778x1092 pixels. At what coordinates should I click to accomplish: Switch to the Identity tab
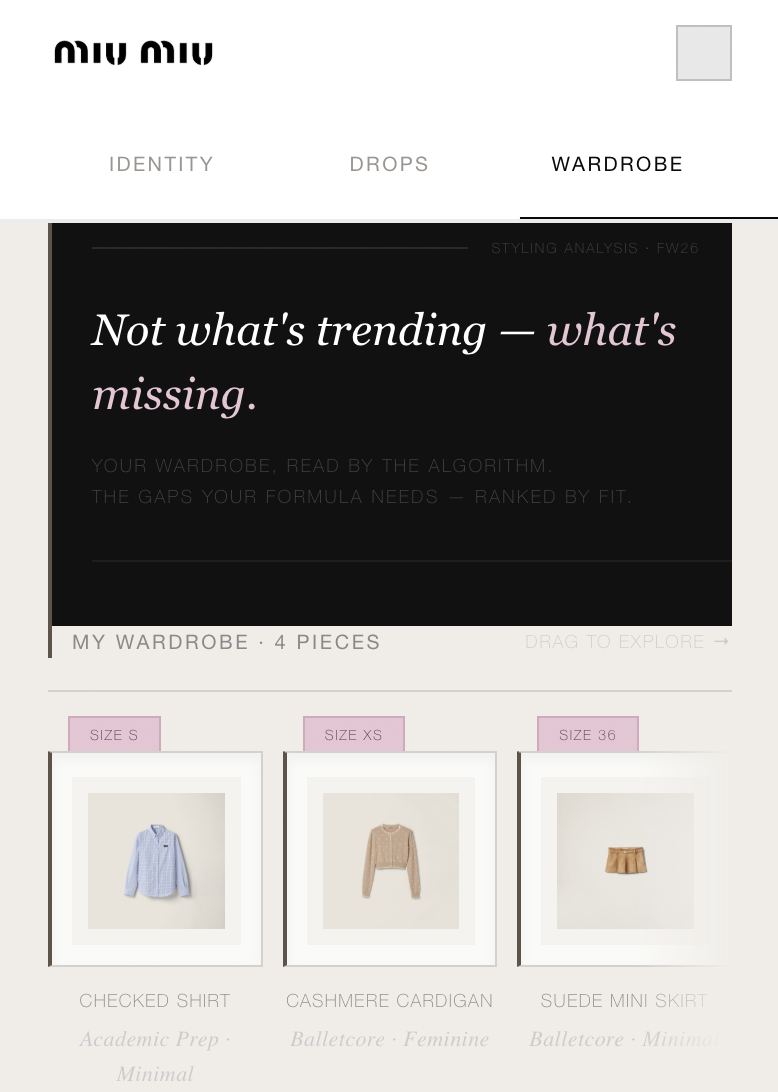click(161, 164)
